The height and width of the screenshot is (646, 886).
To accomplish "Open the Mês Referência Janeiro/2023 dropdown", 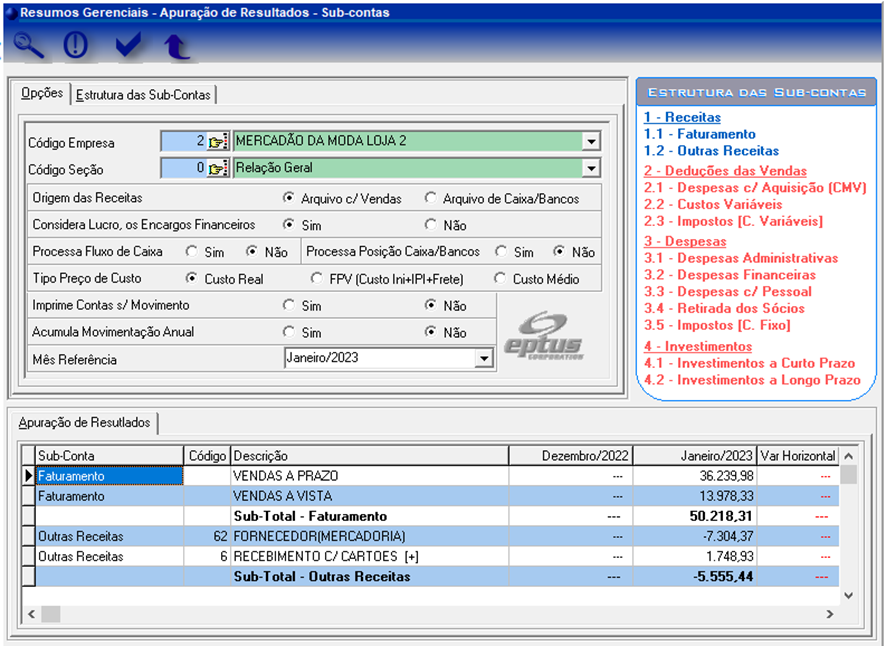I will pyautogui.click(x=484, y=358).
